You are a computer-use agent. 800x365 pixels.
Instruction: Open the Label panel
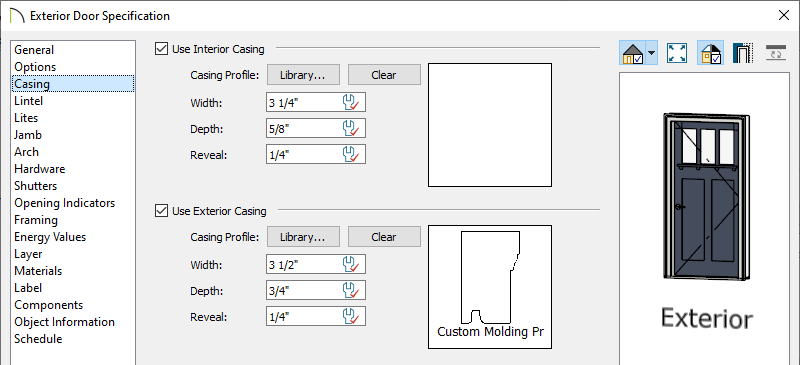(x=28, y=288)
